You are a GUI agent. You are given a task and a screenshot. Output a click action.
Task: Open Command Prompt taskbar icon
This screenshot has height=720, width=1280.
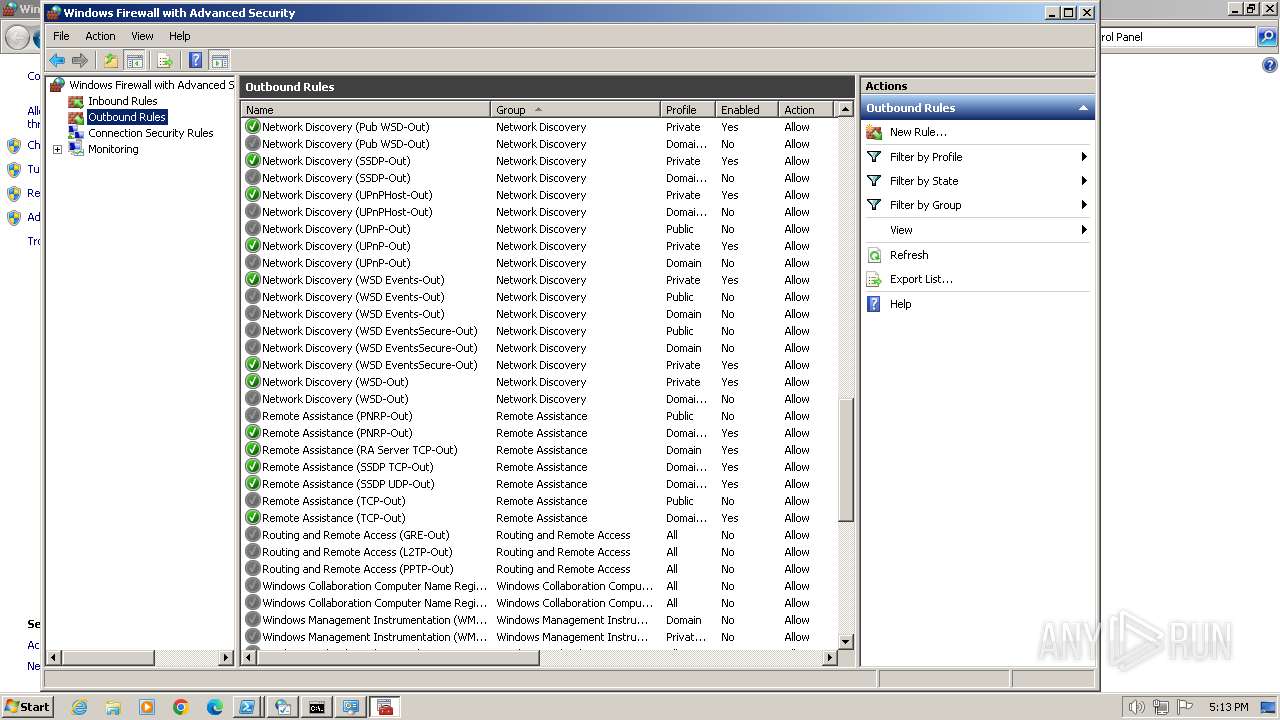(x=316, y=707)
